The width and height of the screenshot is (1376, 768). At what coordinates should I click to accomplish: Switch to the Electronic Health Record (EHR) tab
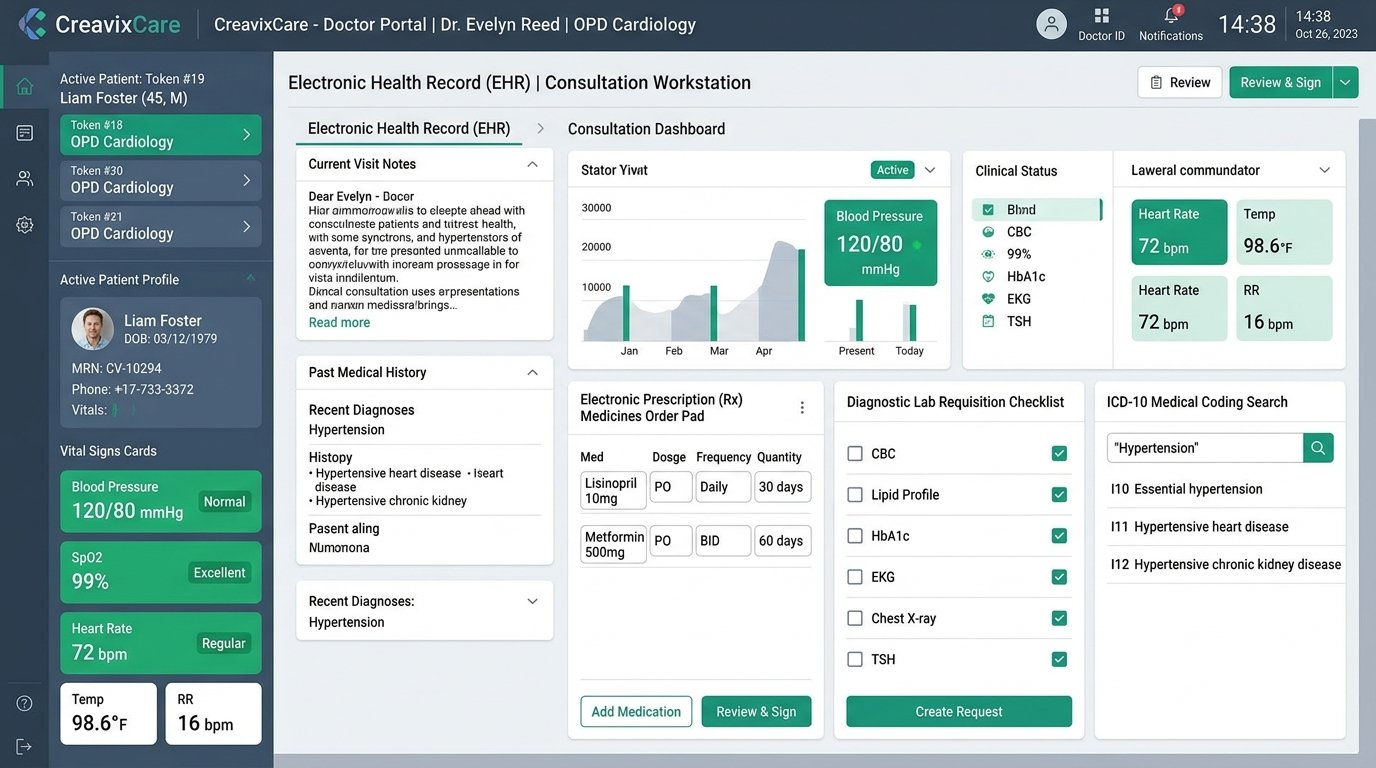tap(409, 128)
